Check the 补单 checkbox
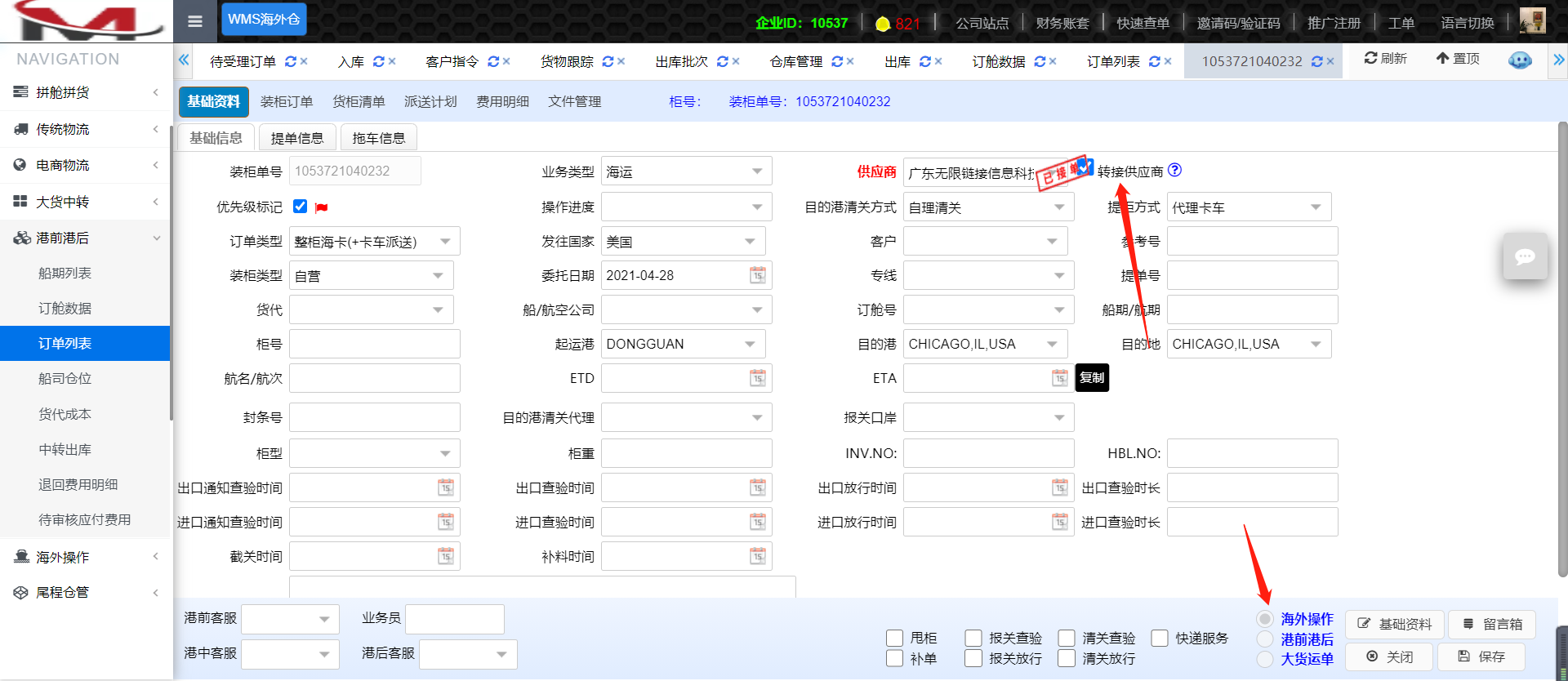Viewport: 1568px width, 681px height. [895, 658]
